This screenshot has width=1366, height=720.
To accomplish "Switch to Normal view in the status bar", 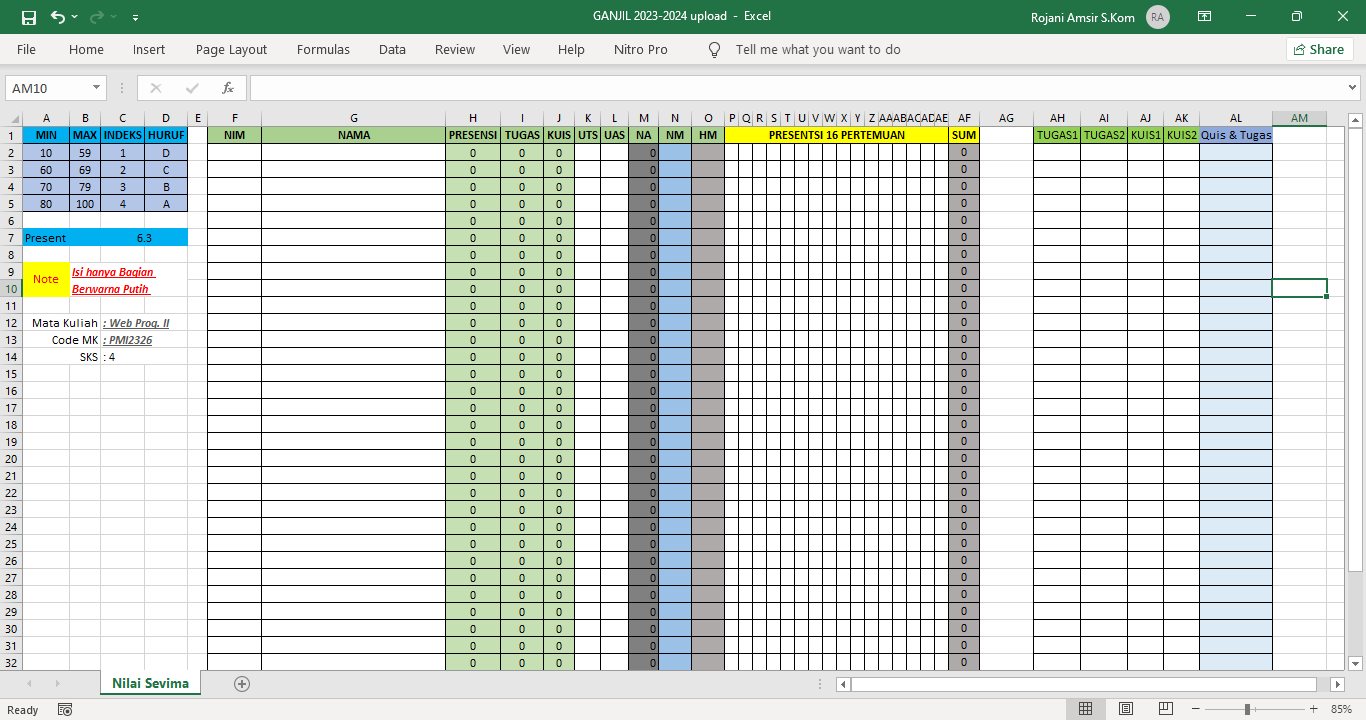I will [1085, 709].
